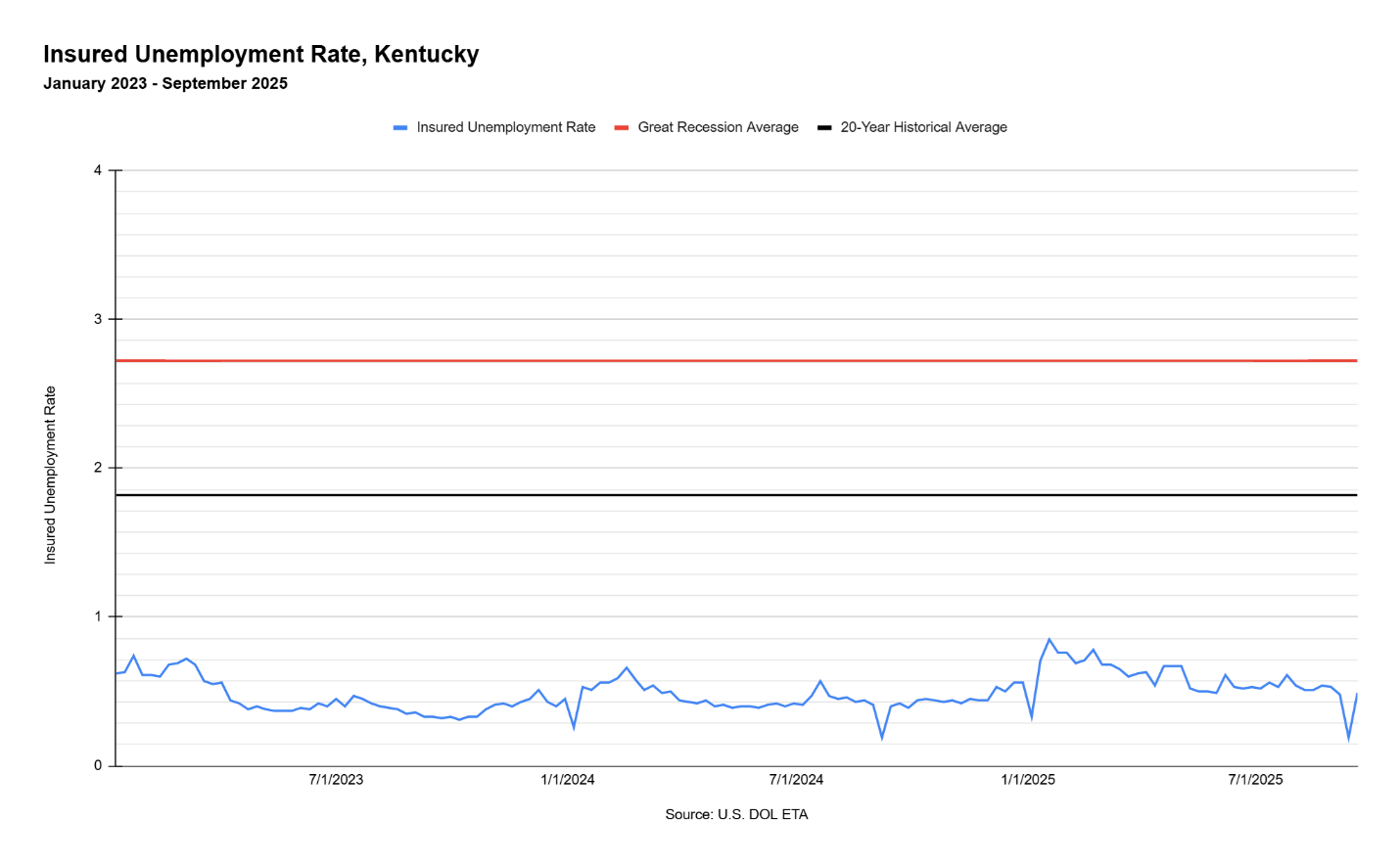The image size is (1400, 865).
Task: Click the y-axis tick label 3
Action: [98, 319]
